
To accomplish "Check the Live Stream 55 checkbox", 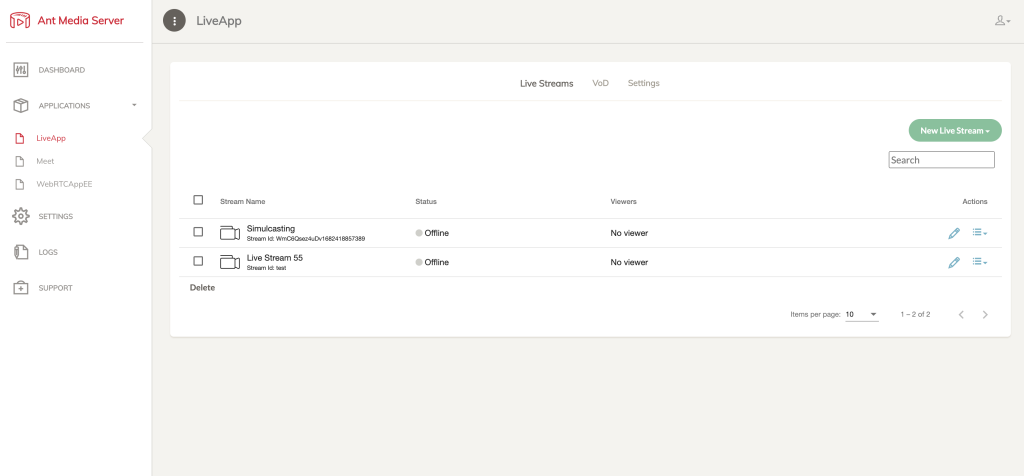I will [199, 261].
